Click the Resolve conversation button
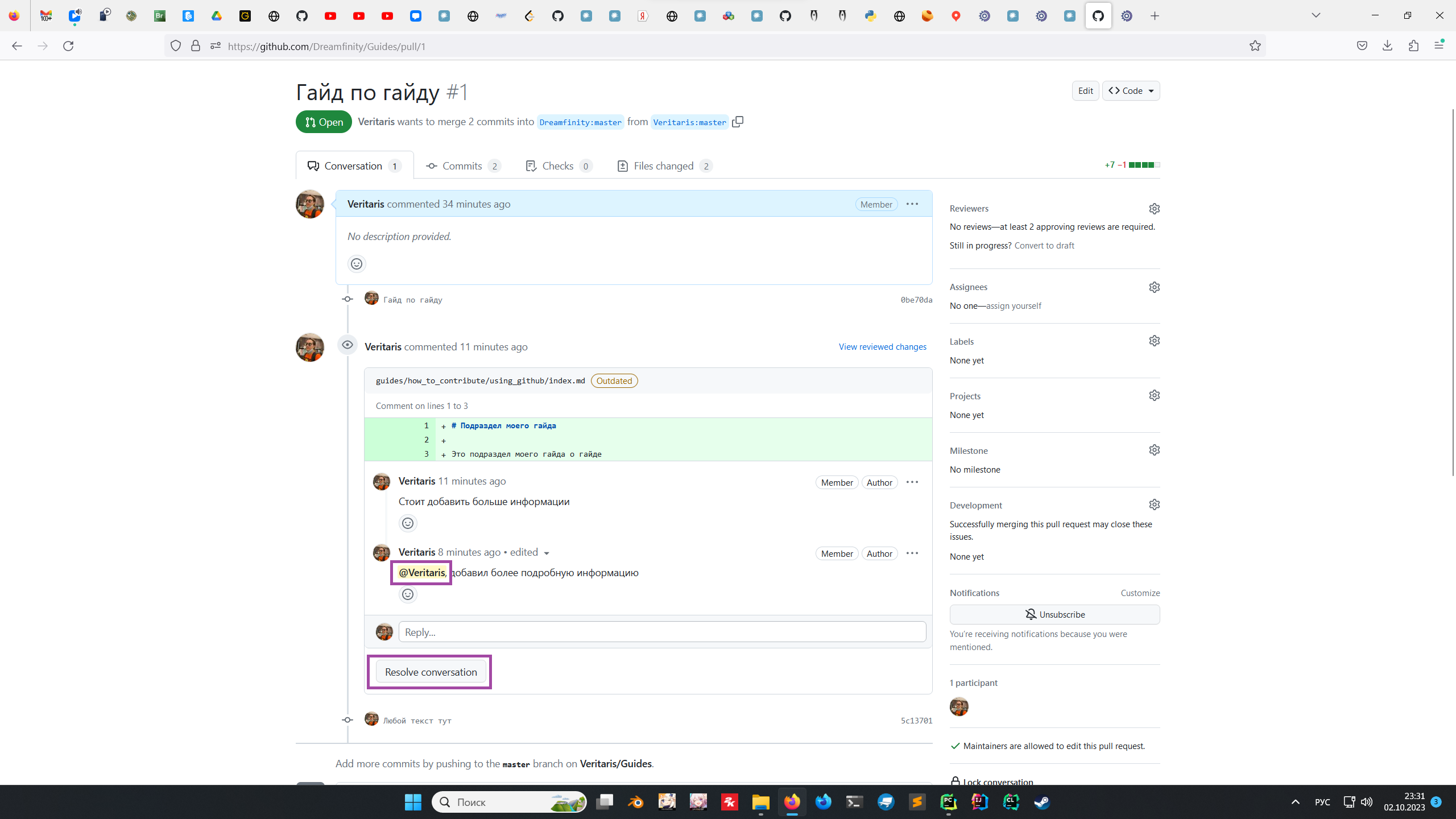This screenshot has height=819, width=1456. tap(431, 672)
